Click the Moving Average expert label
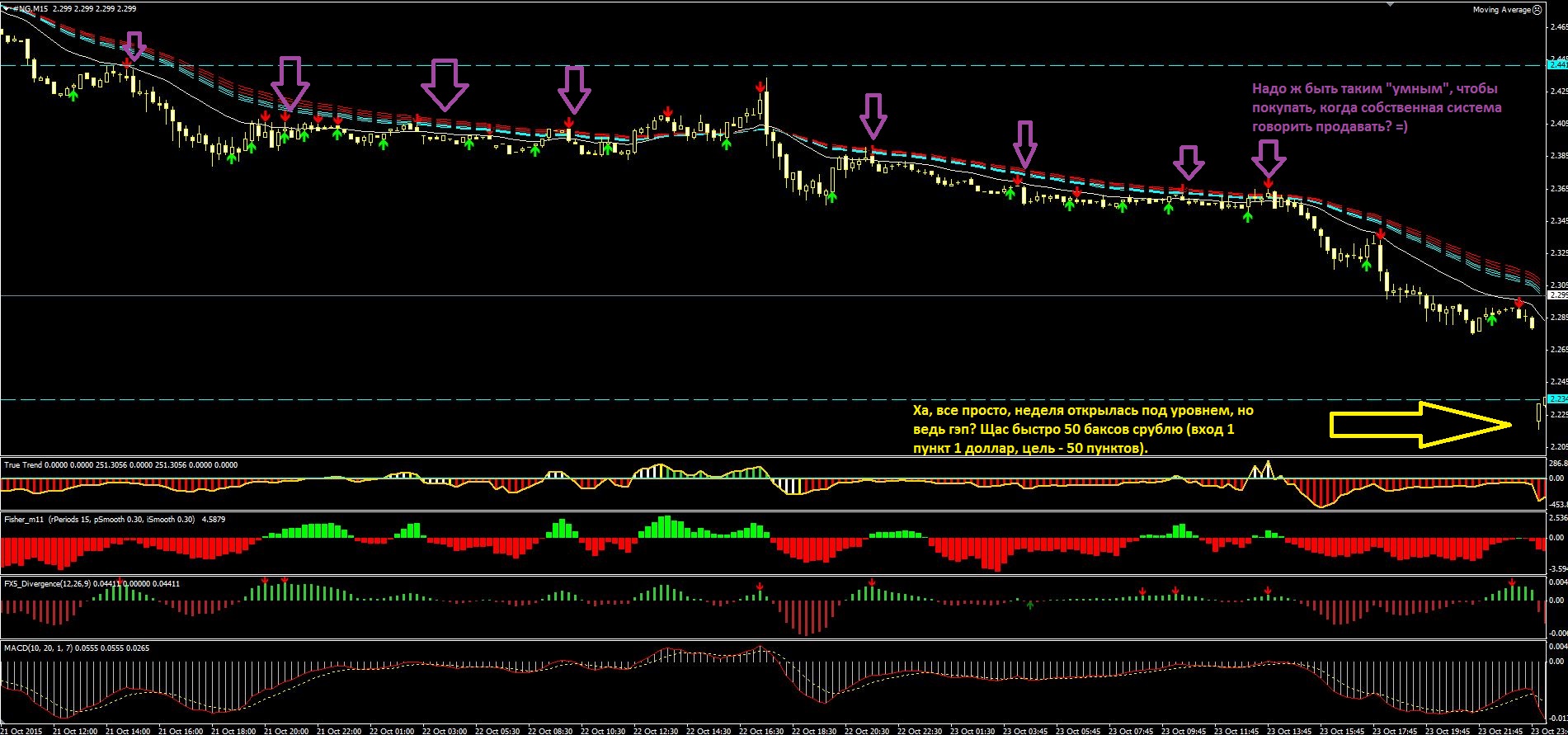Viewport: 1568px width, 735px height. pyautogui.click(x=1501, y=10)
